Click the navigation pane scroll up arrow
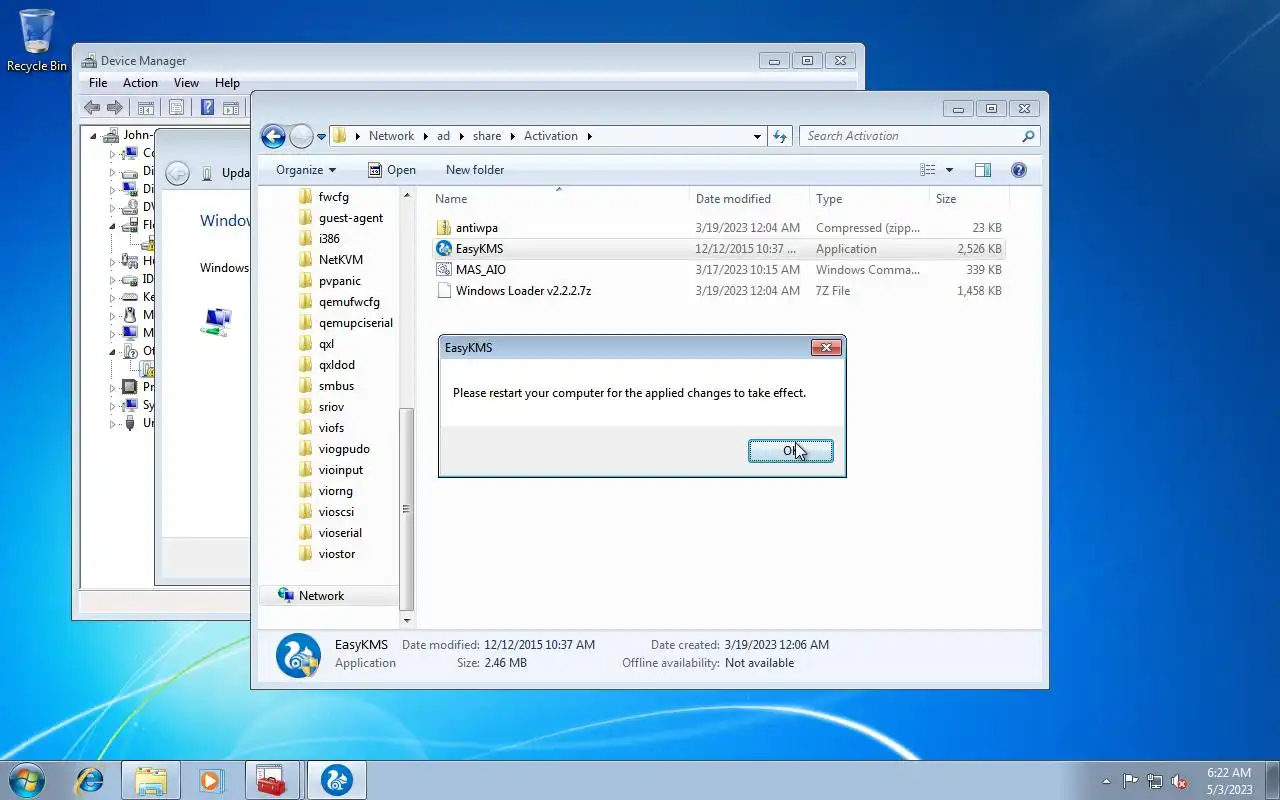Screen dimensions: 1280x800 406,194
